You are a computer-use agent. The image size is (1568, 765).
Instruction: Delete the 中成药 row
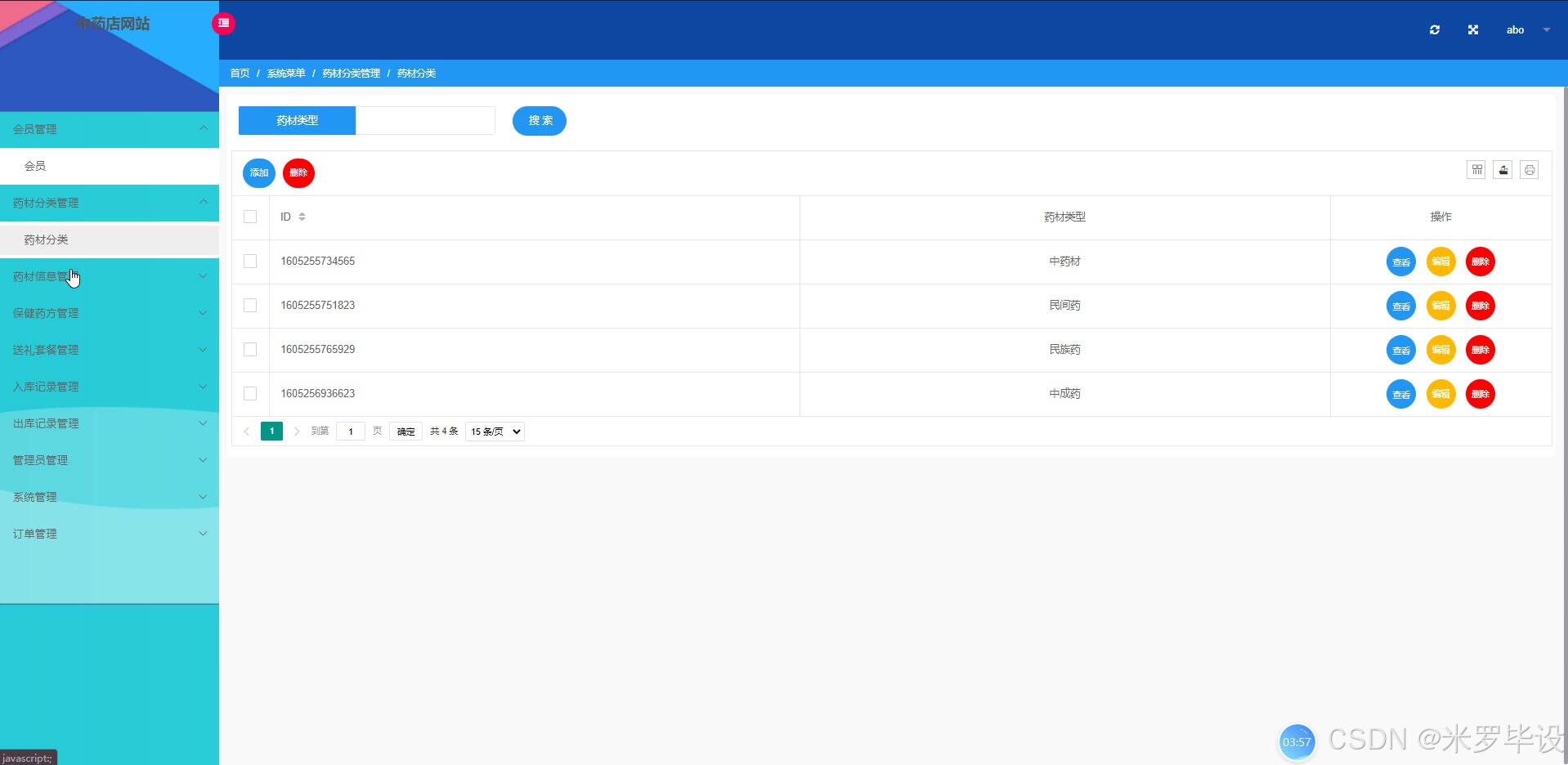(x=1481, y=394)
